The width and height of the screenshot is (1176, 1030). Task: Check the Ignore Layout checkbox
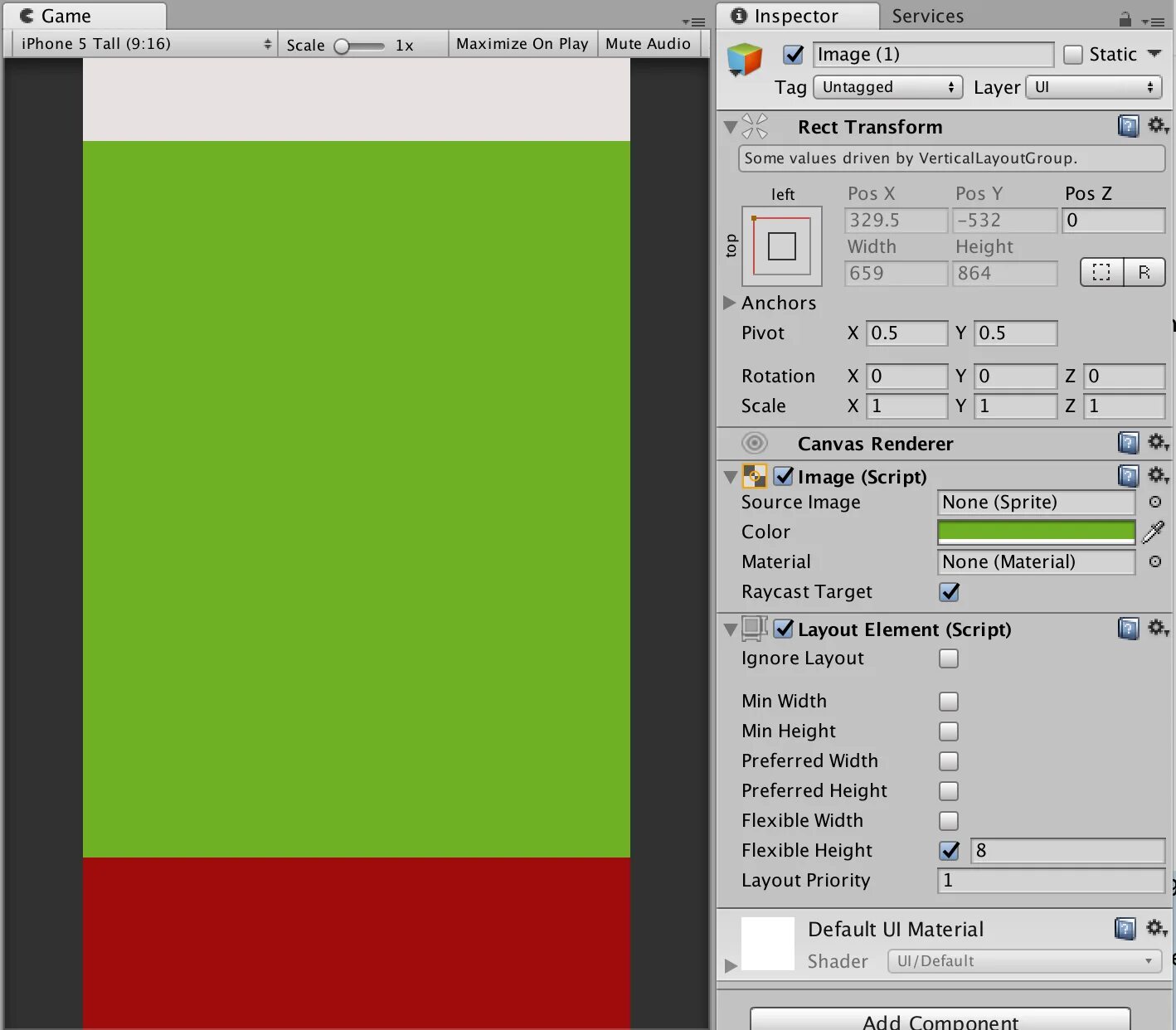949,658
